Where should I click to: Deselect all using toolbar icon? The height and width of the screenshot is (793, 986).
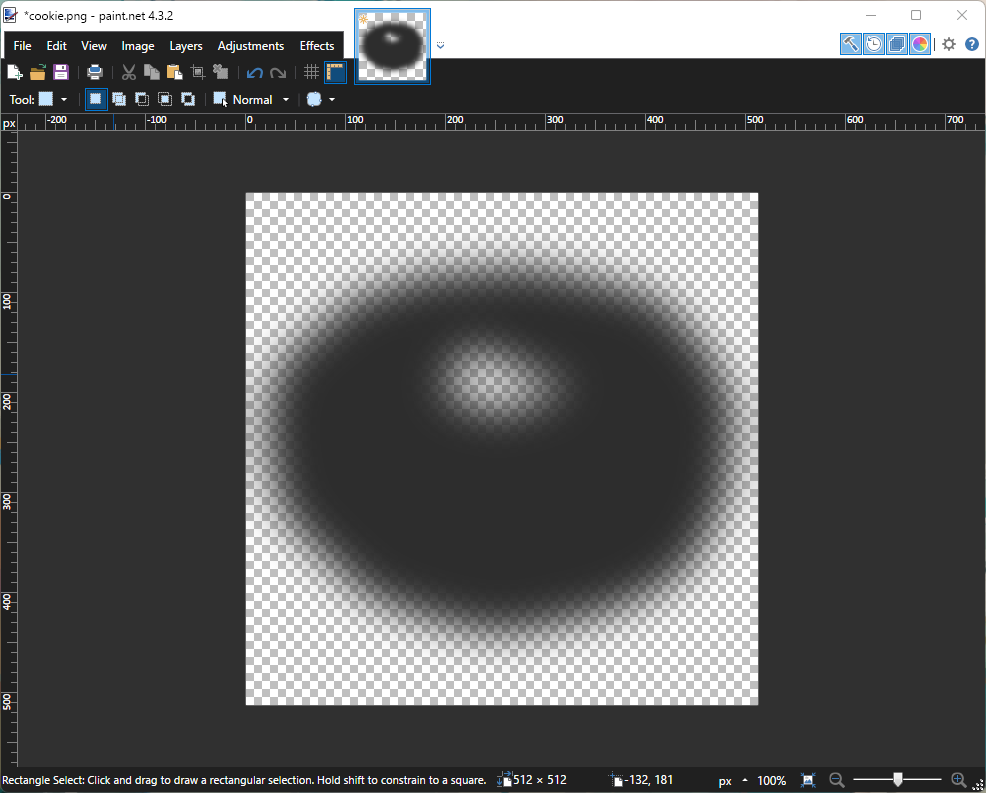pyautogui.click(x=220, y=72)
